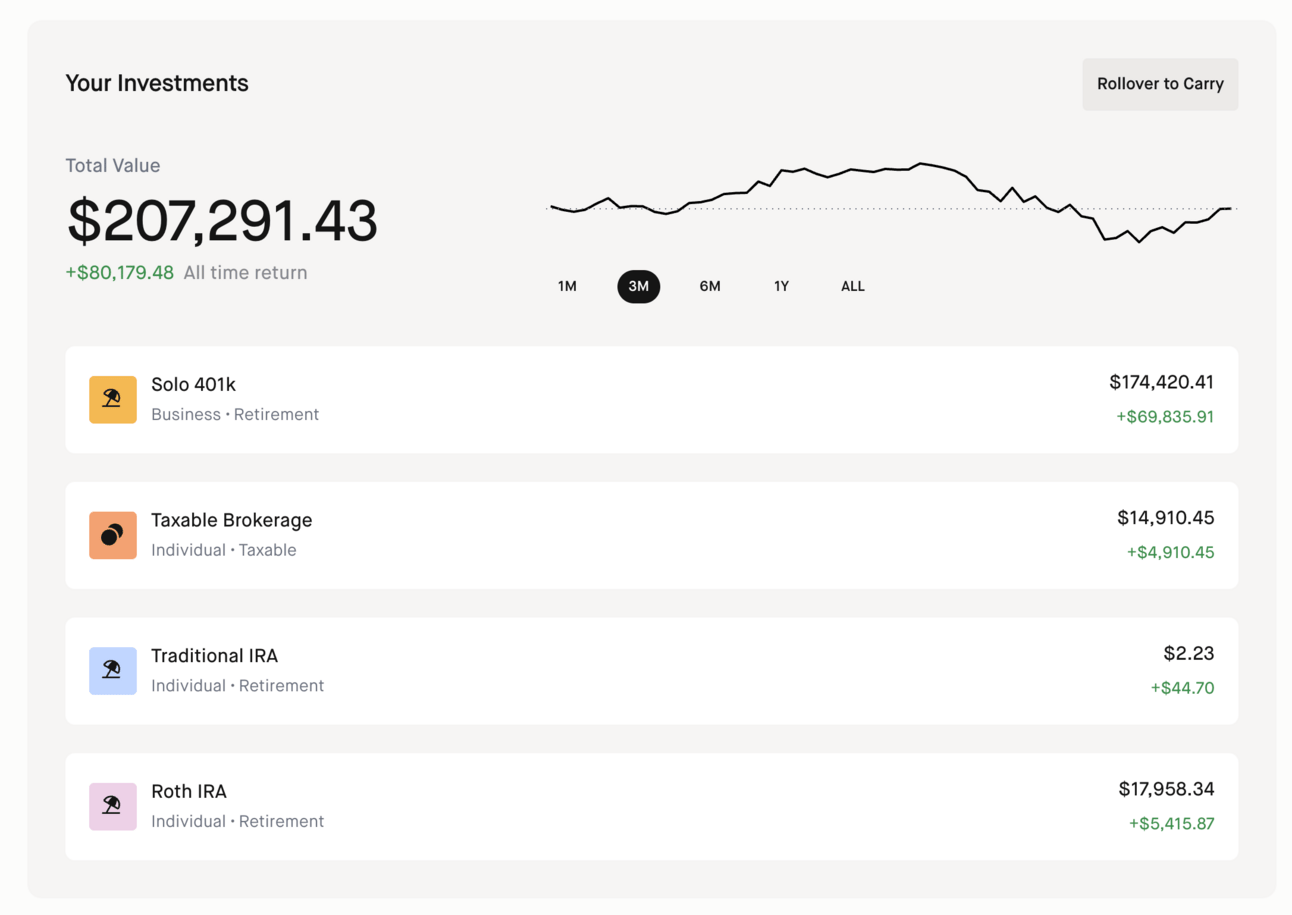This screenshot has height=915, width=1292.
Task: Click the total value $207,291.43
Action: [x=222, y=221]
